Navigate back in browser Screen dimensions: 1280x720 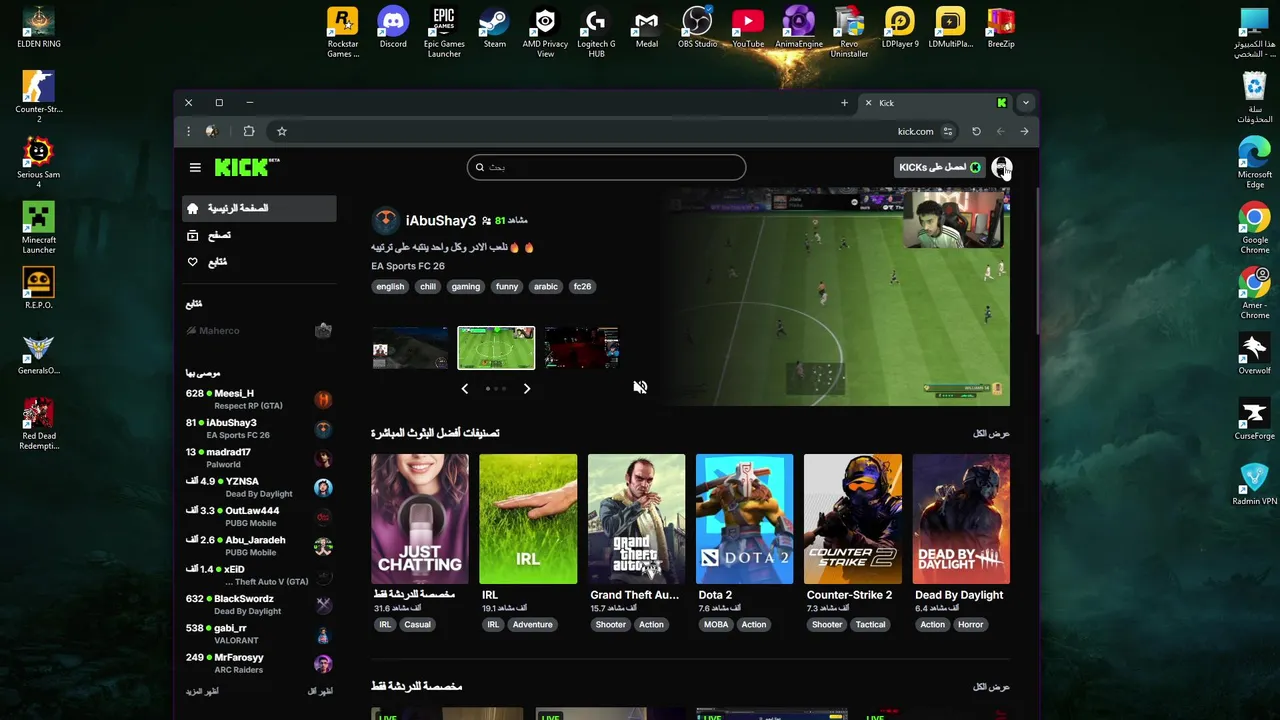(1000, 131)
